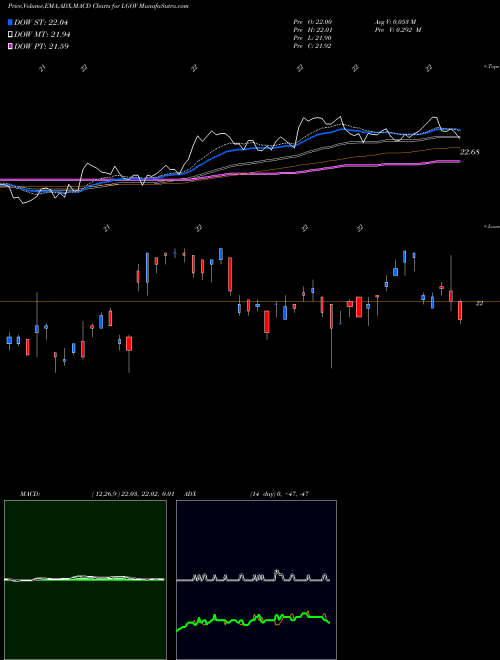The width and height of the screenshot is (500, 660).
Task: Click the magenta DOW PT legend swatch
Action: (11, 46)
